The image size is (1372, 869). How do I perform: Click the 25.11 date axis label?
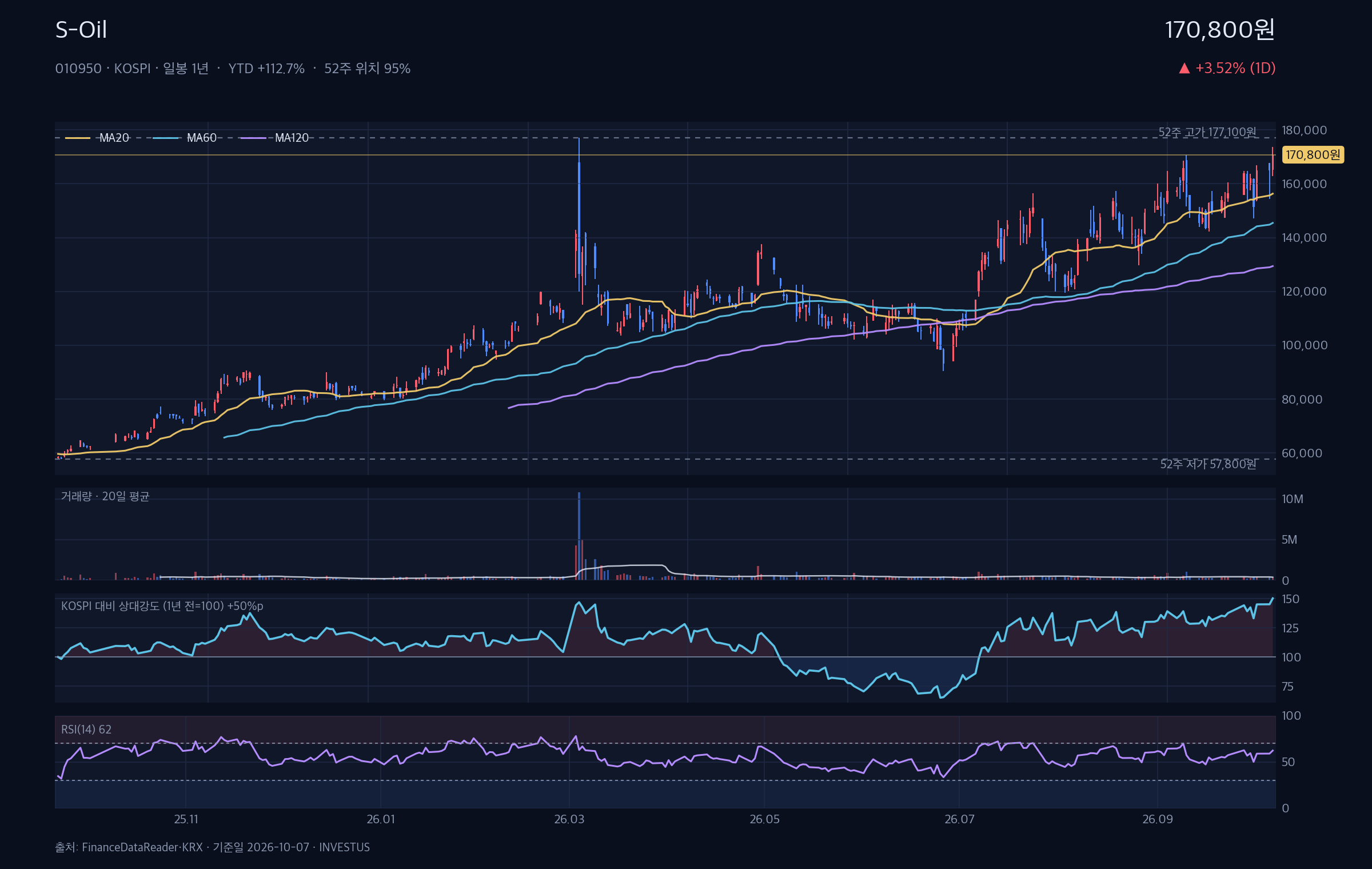coord(186,819)
